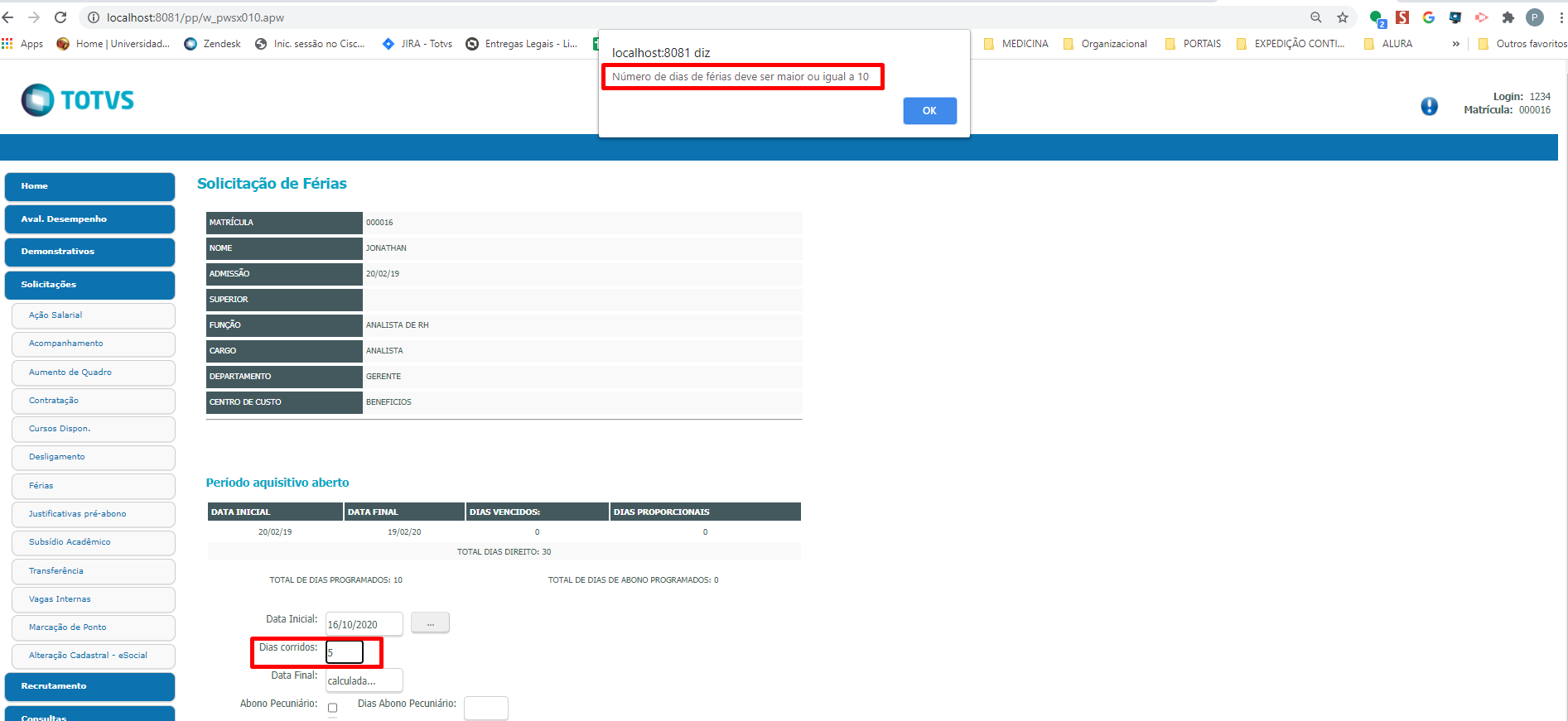This screenshot has height=721, width=1568.
Task: Open the PORTAIS bookmarks folder
Action: [x=1193, y=44]
